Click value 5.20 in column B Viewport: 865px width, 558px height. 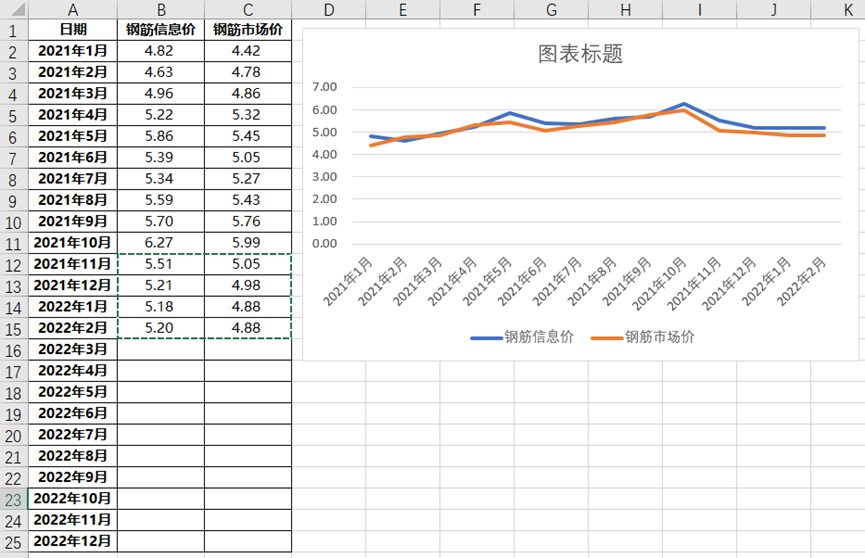[161, 328]
